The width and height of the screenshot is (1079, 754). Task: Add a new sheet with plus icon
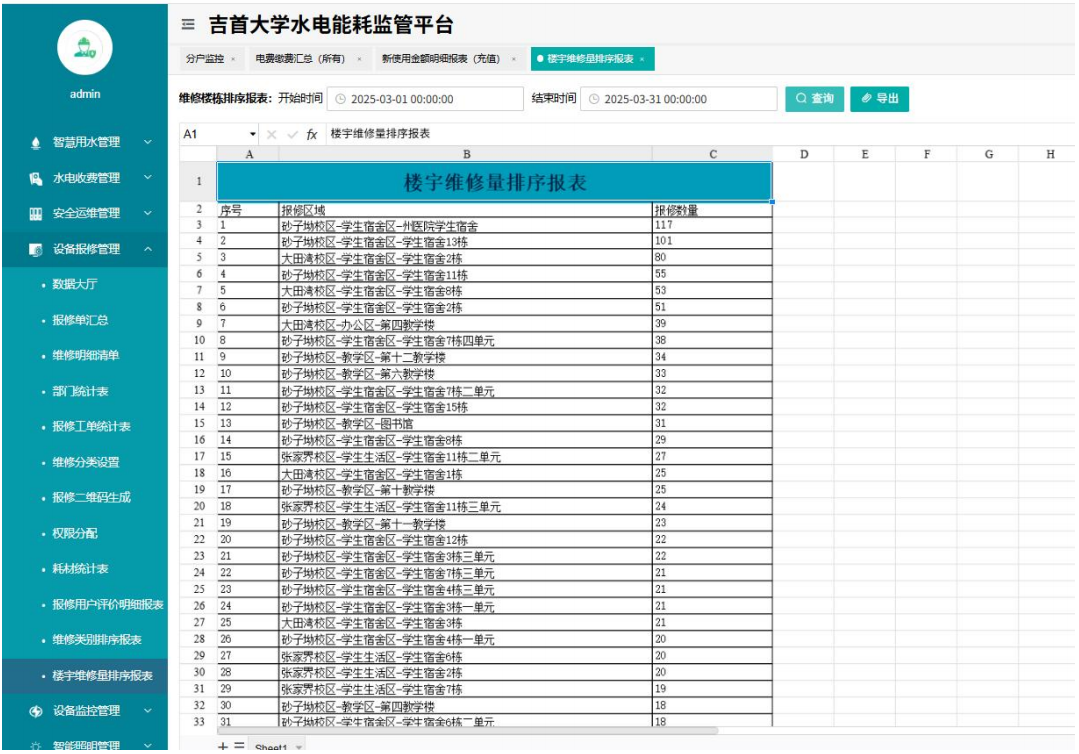222,746
